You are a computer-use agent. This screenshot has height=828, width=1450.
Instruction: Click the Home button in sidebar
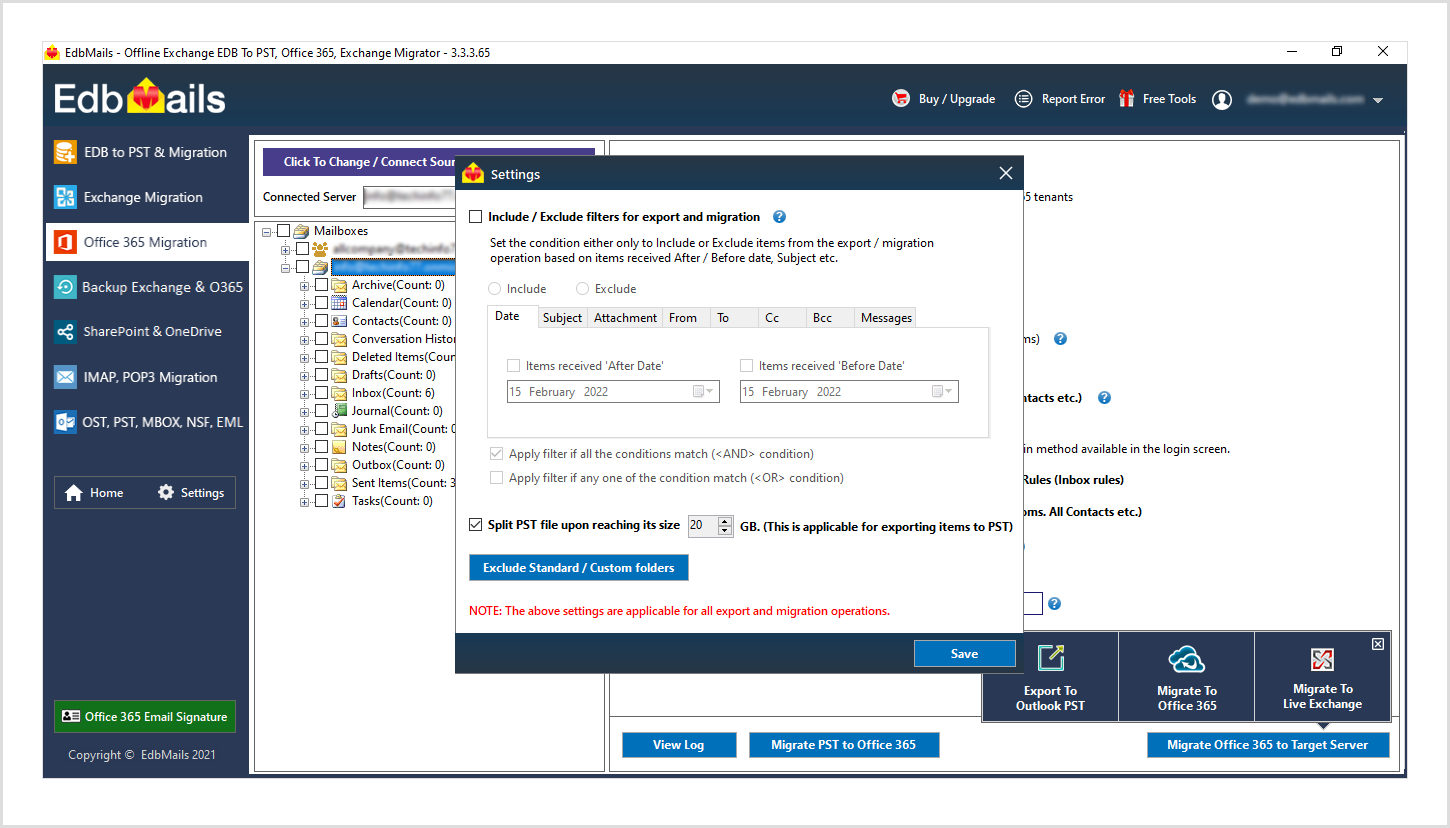pos(94,493)
